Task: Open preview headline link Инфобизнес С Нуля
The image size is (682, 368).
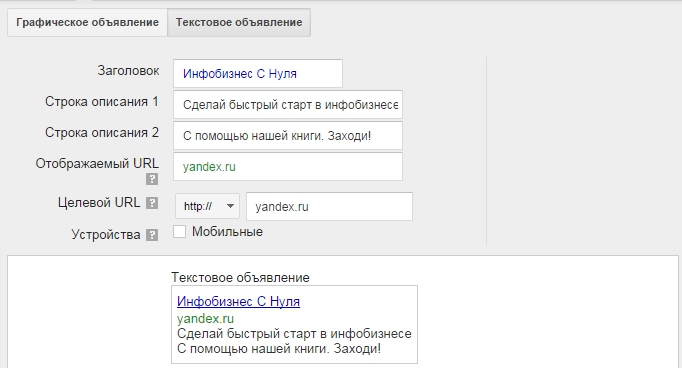Action: (x=238, y=301)
